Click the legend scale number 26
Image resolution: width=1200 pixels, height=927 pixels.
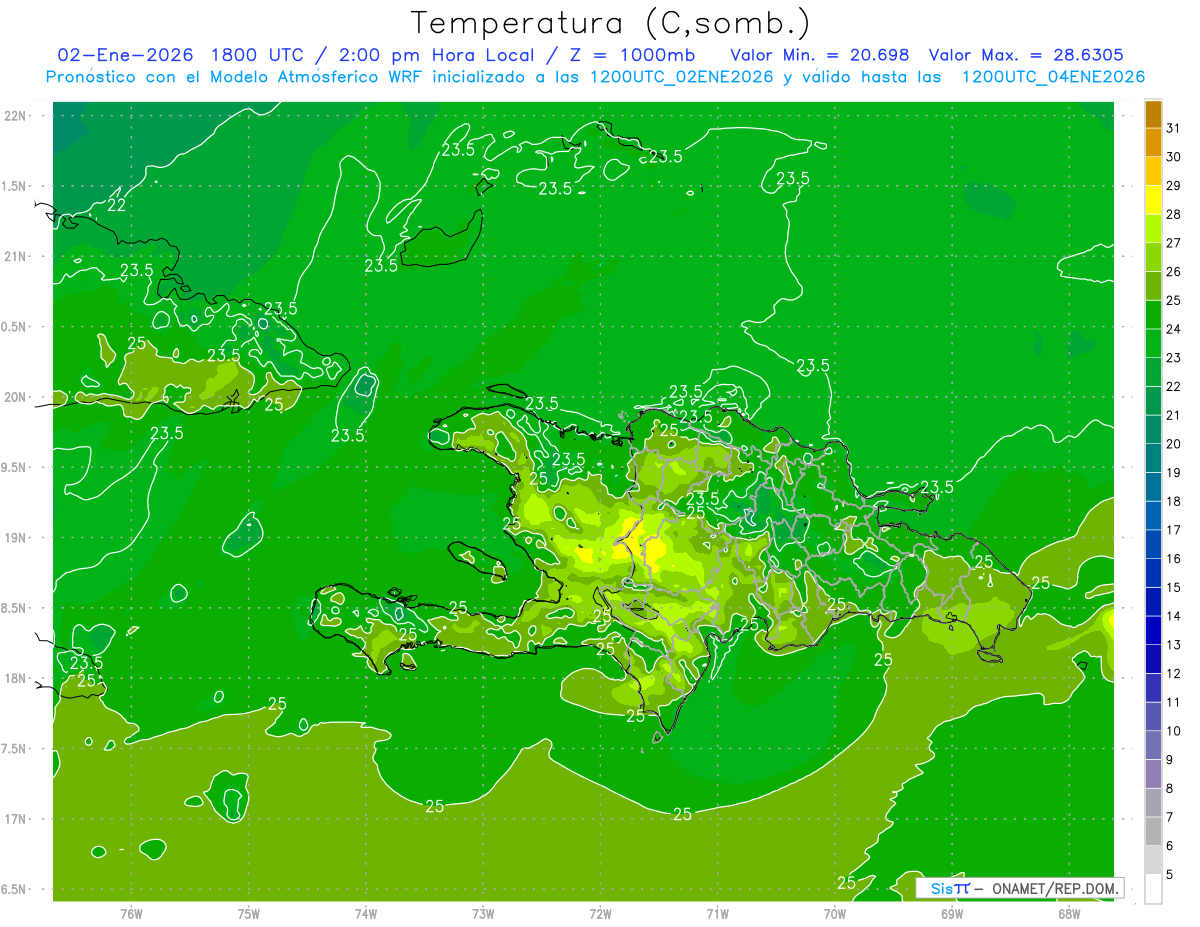coord(1174,272)
